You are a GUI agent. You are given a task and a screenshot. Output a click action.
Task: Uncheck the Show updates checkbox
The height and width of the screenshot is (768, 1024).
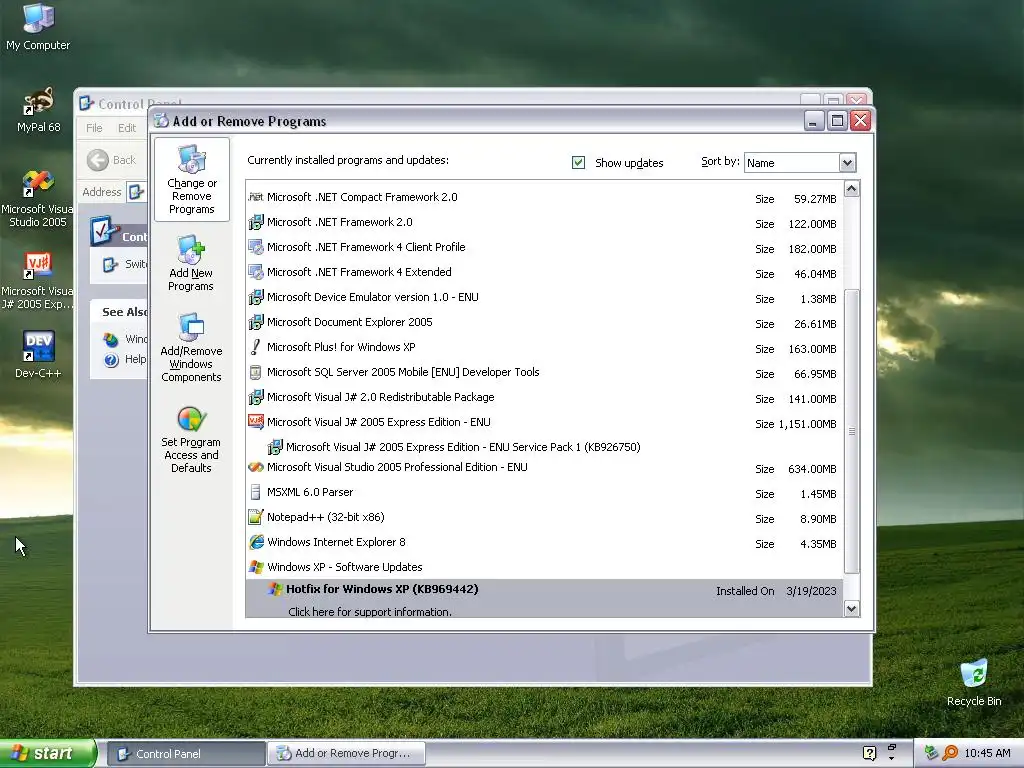point(578,163)
